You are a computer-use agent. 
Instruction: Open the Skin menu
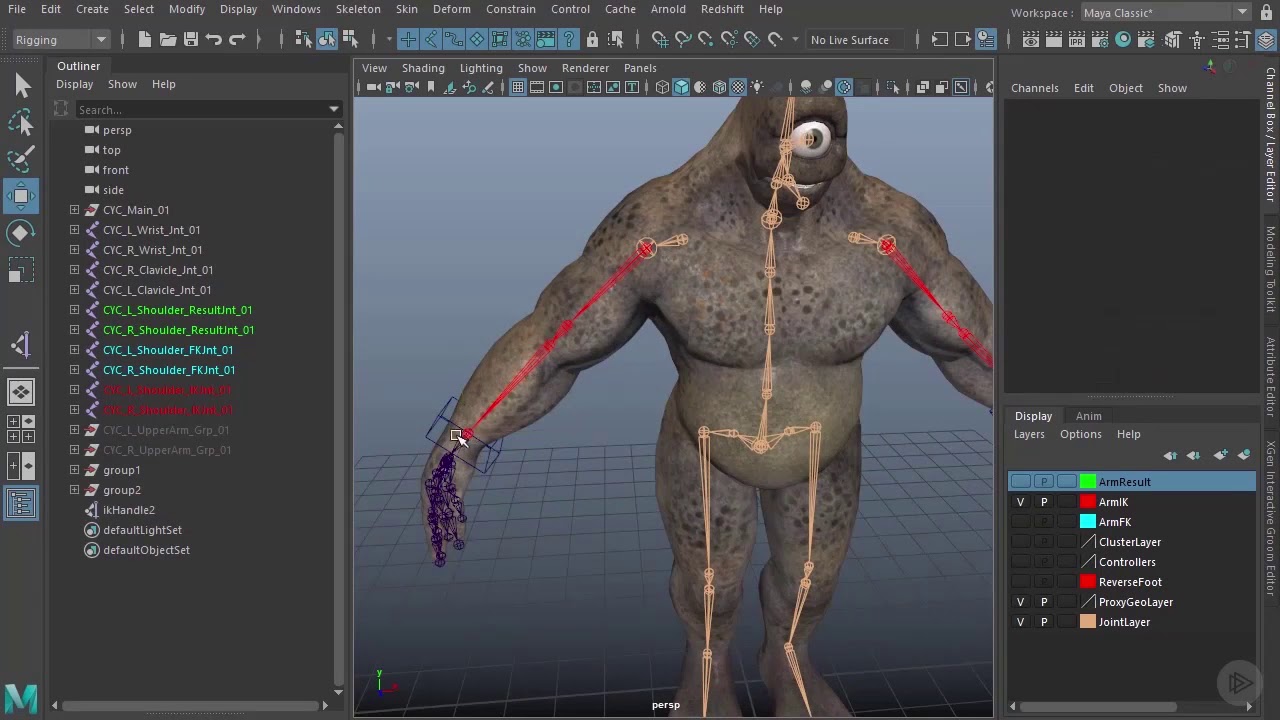point(406,9)
